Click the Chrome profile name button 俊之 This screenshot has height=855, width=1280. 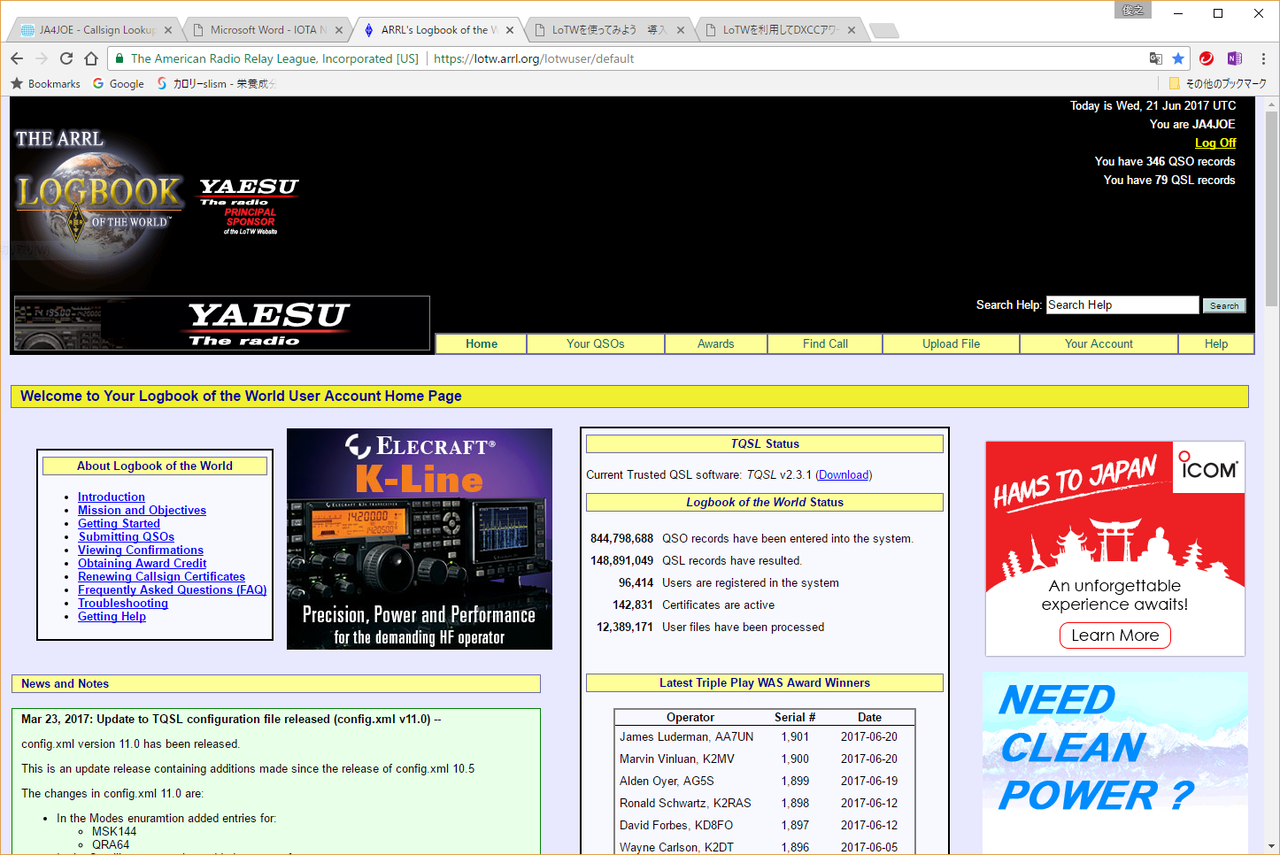pos(1132,11)
